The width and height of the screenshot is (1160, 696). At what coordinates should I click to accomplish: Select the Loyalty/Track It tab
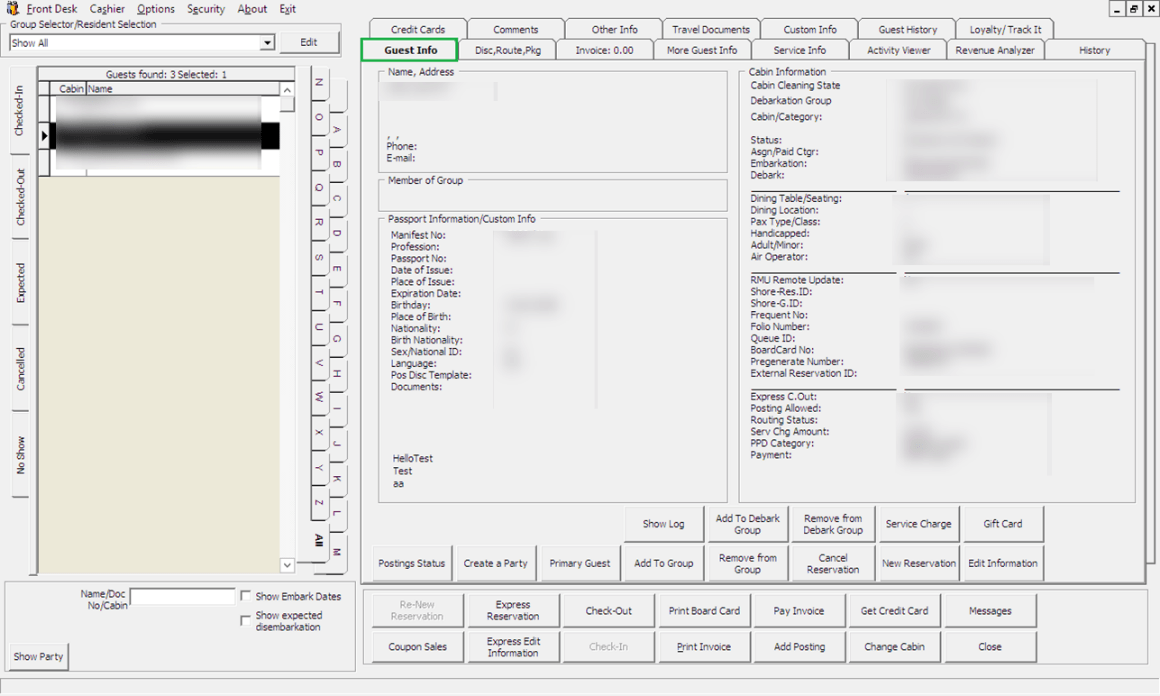click(x=1006, y=29)
